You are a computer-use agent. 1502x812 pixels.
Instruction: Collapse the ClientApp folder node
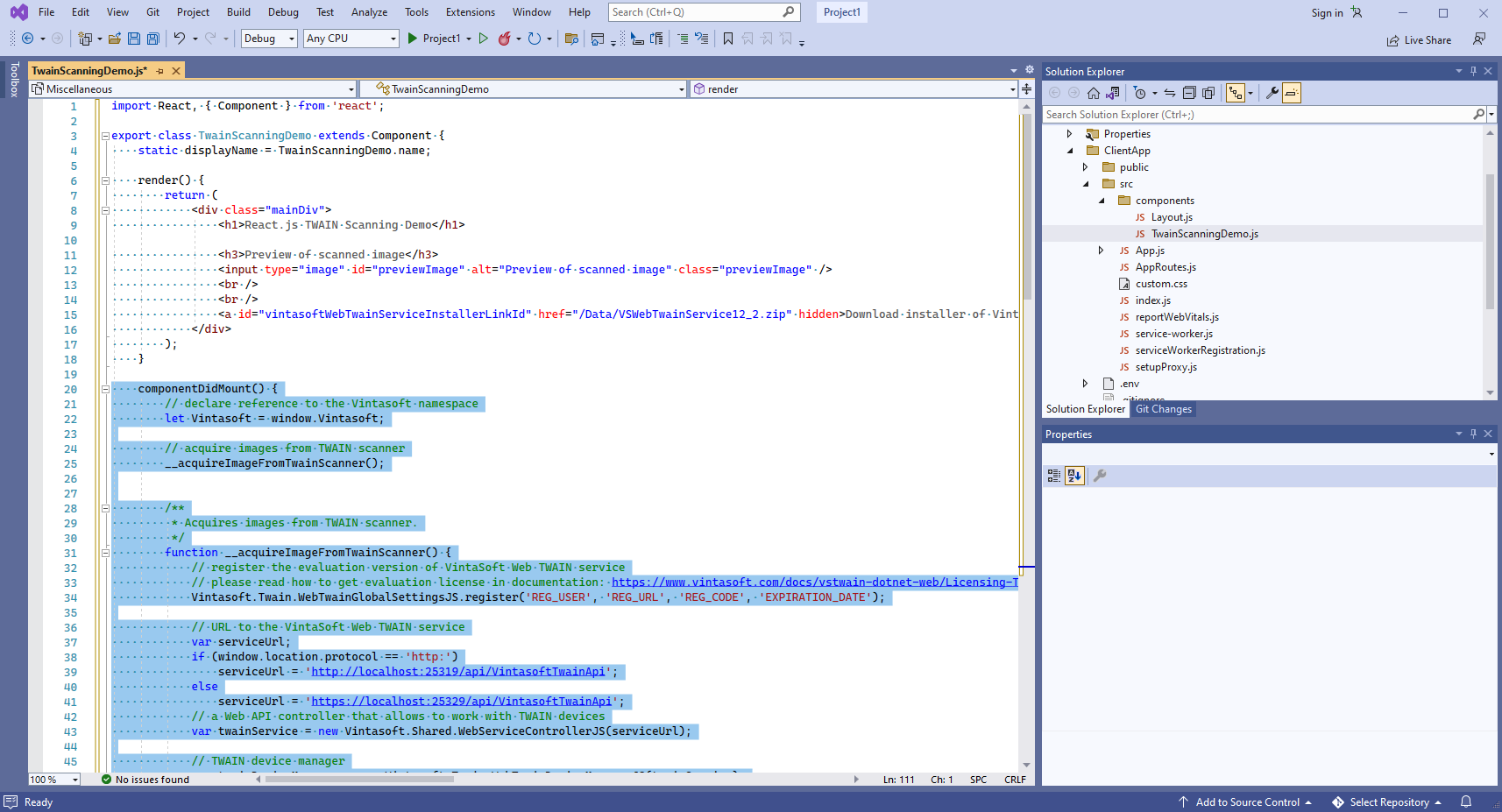point(1070,151)
